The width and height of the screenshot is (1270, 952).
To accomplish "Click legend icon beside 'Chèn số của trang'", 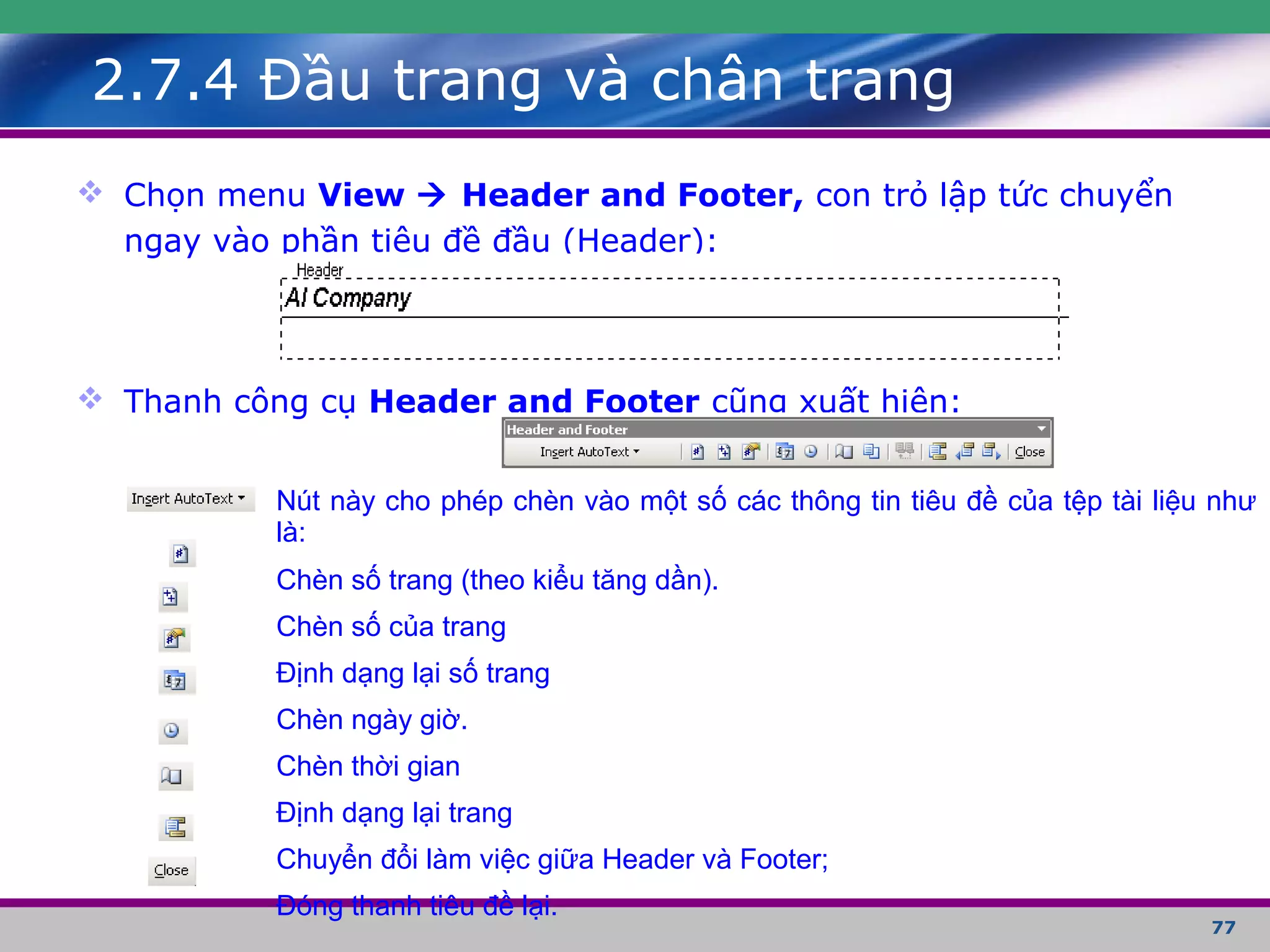I will (x=174, y=638).
